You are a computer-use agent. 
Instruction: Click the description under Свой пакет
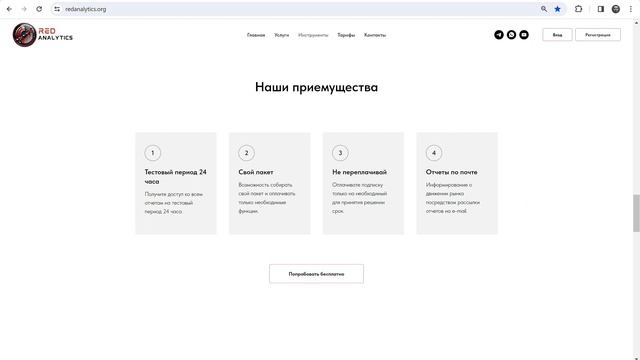pos(267,198)
